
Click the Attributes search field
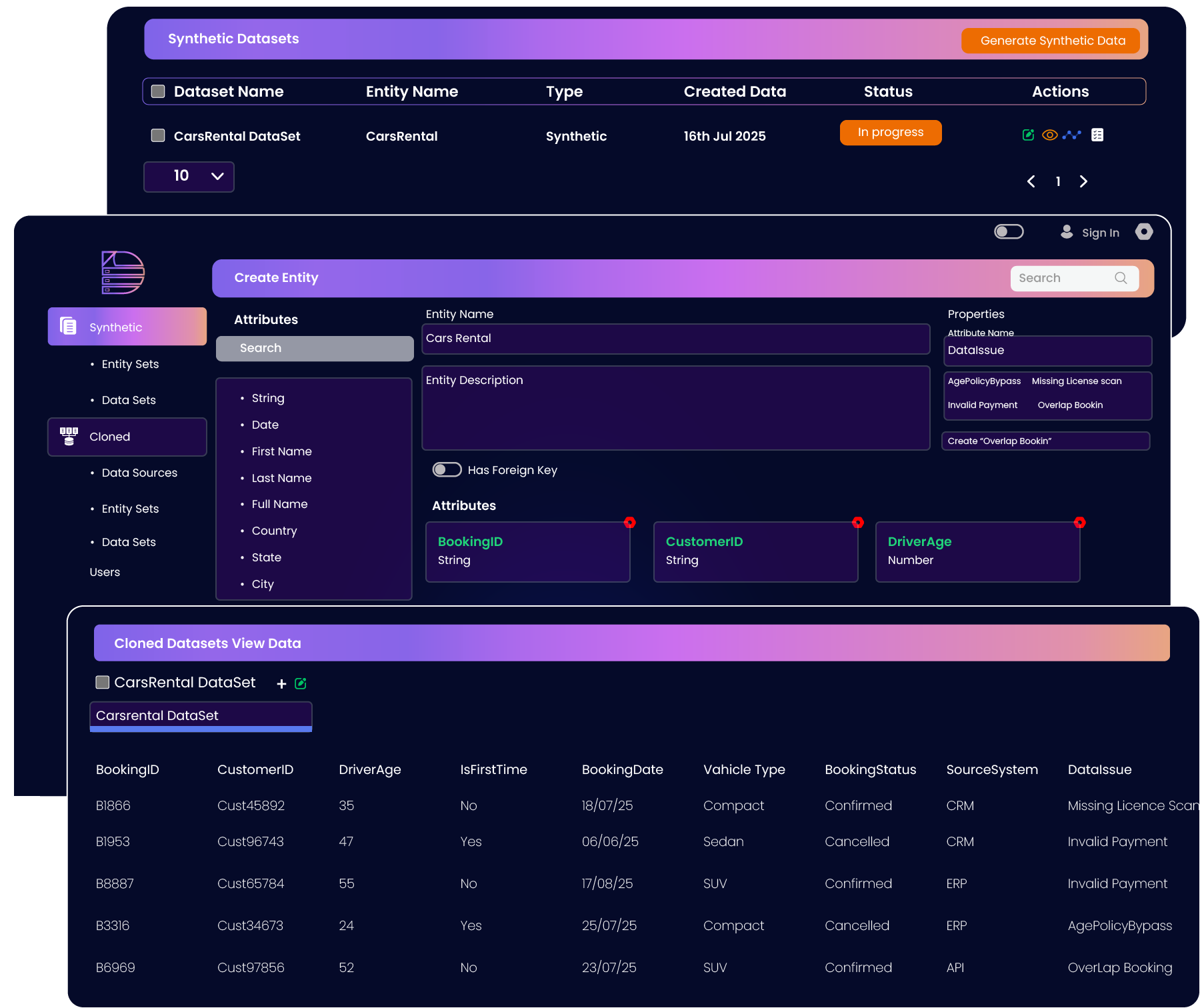pos(315,349)
